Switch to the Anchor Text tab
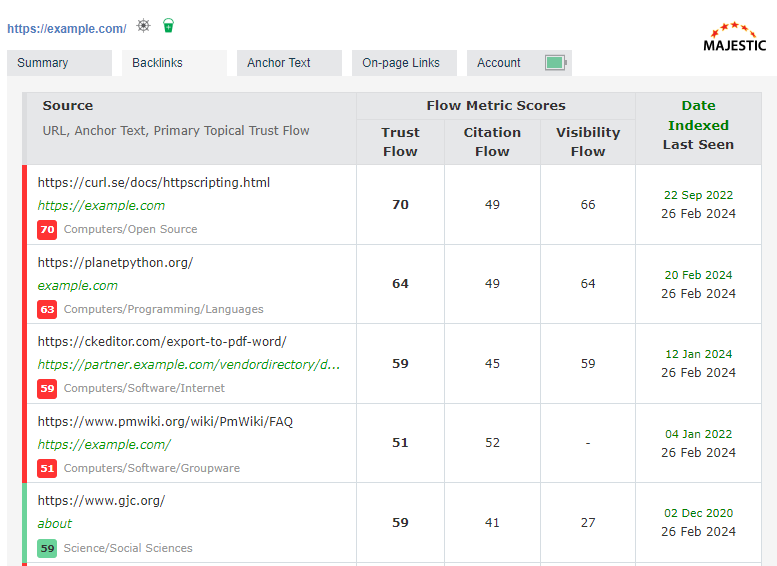Image resolution: width=777 pixels, height=566 pixels. (x=279, y=63)
